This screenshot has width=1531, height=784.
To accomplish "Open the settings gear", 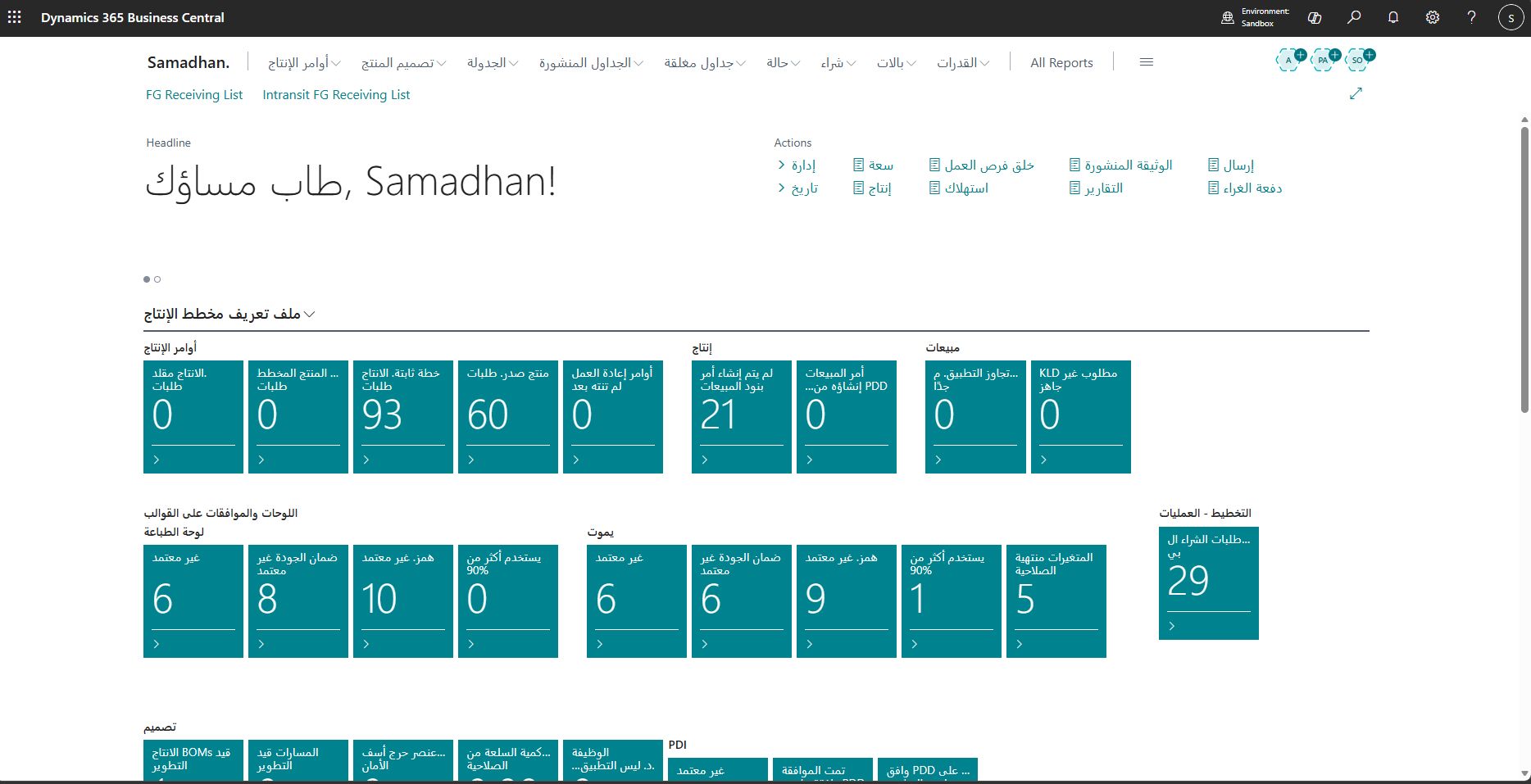I will (1433, 17).
